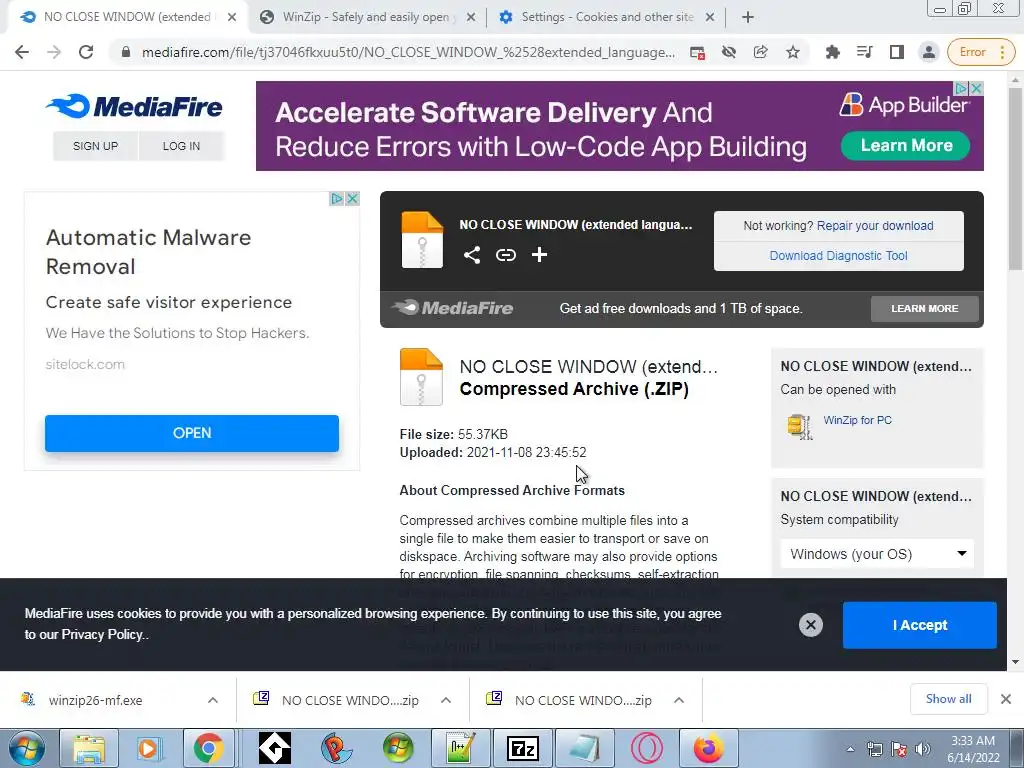The height and width of the screenshot is (768, 1024).
Task: Click OPEN on the SiteLock ad
Action: (x=192, y=433)
